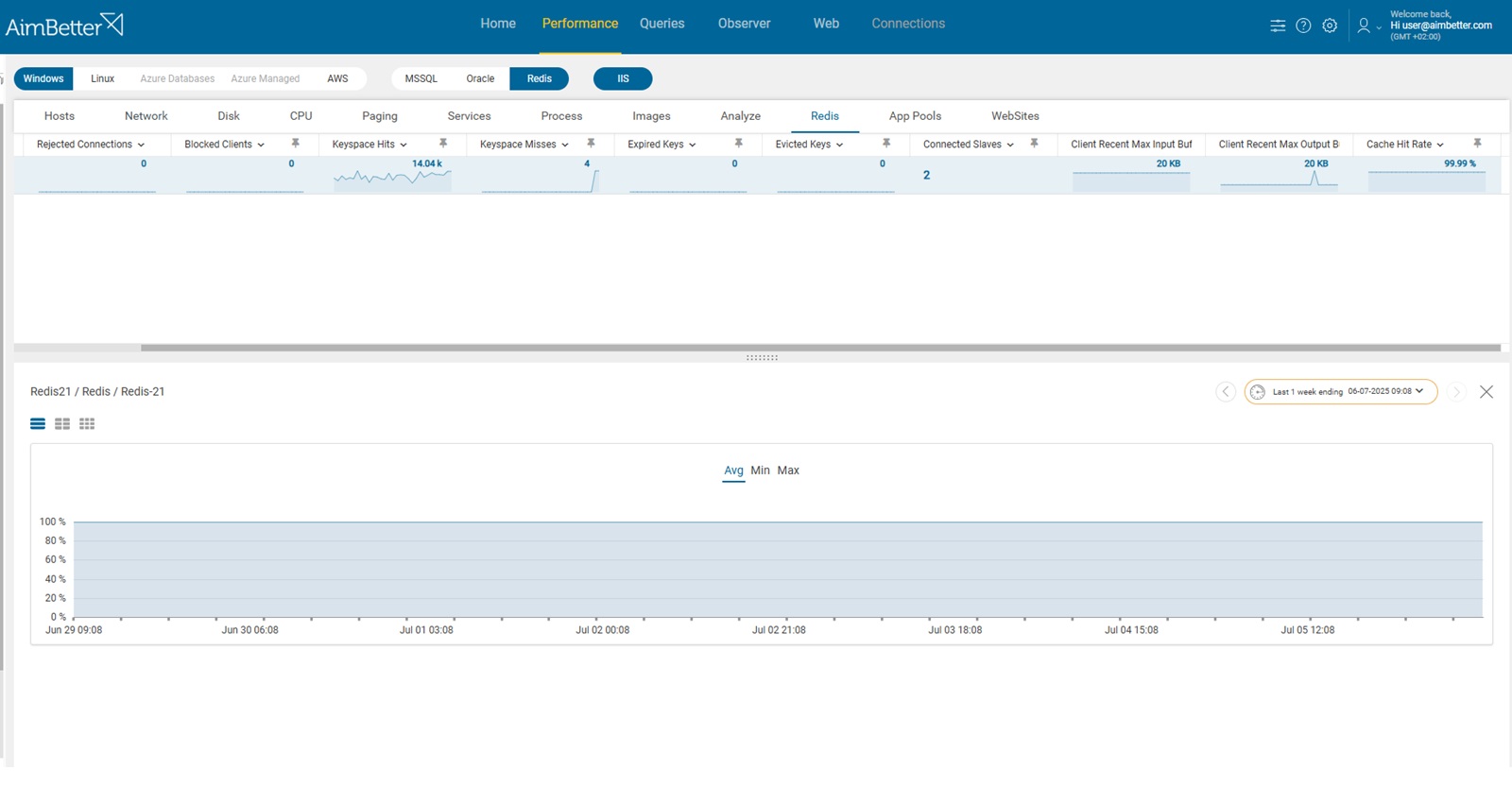Click the clock icon in time range selector
The width and height of the screenshot is (1512, 804).
coord(1258,391)
